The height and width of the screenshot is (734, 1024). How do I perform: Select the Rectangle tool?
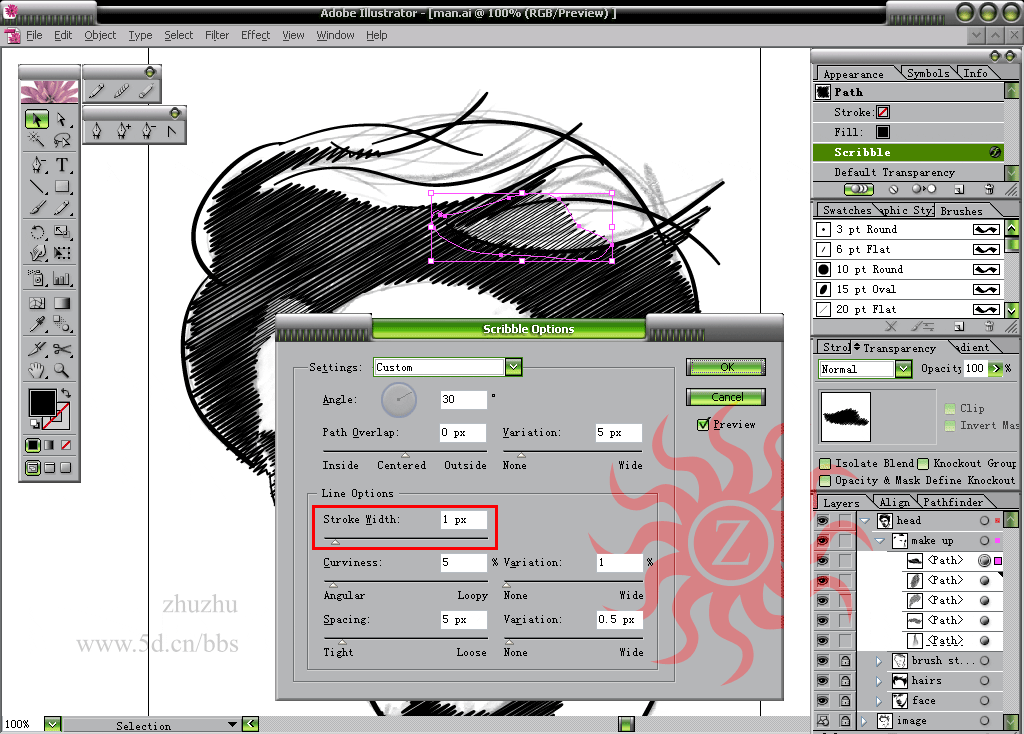point(61,187)
